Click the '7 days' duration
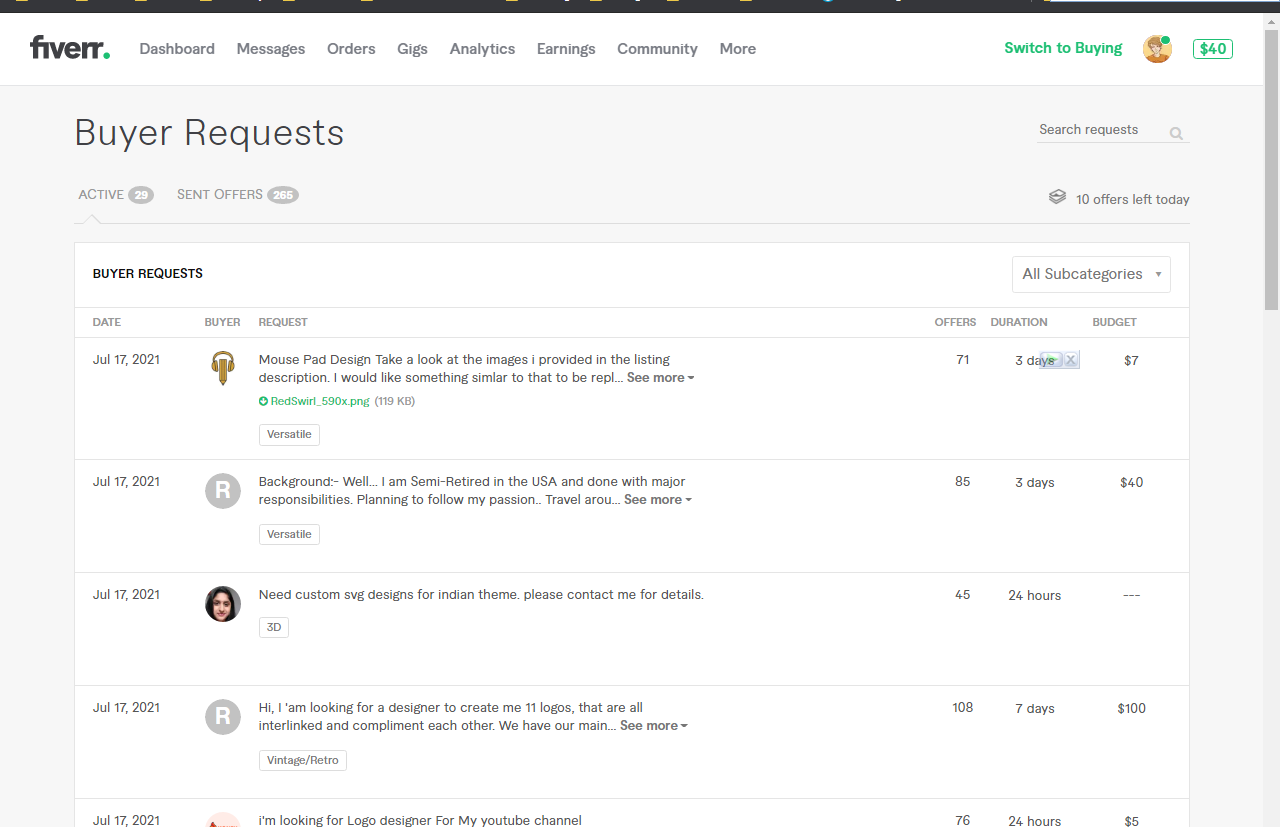Viewport: 1280px width, 827px height. [1034, 708]
